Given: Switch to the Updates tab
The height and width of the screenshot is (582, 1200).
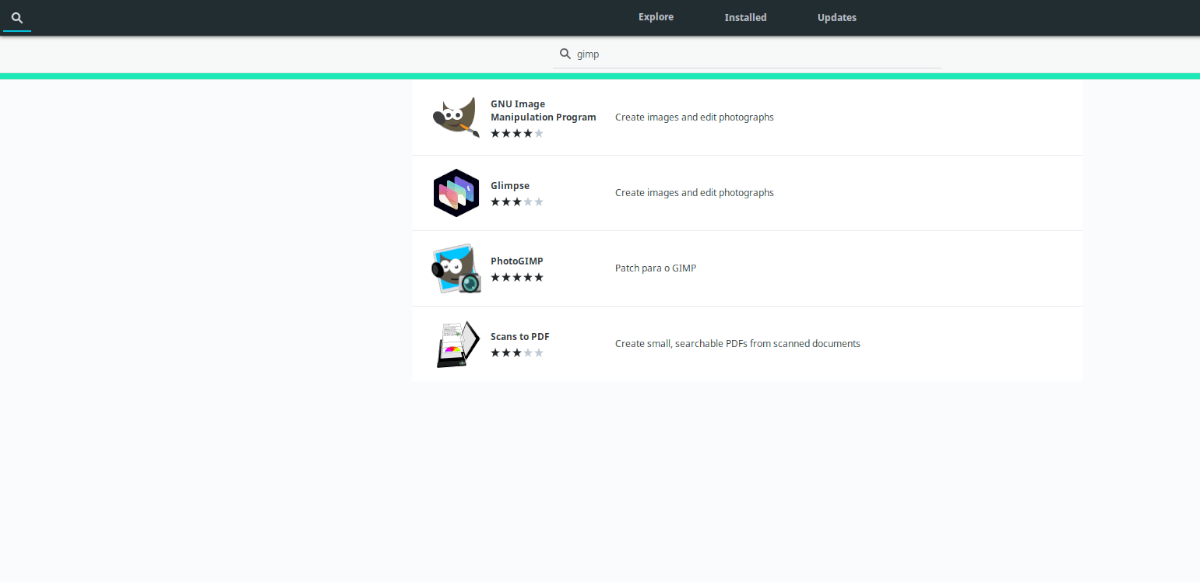Looking at the screenshot, I should (x=836, y=17).
